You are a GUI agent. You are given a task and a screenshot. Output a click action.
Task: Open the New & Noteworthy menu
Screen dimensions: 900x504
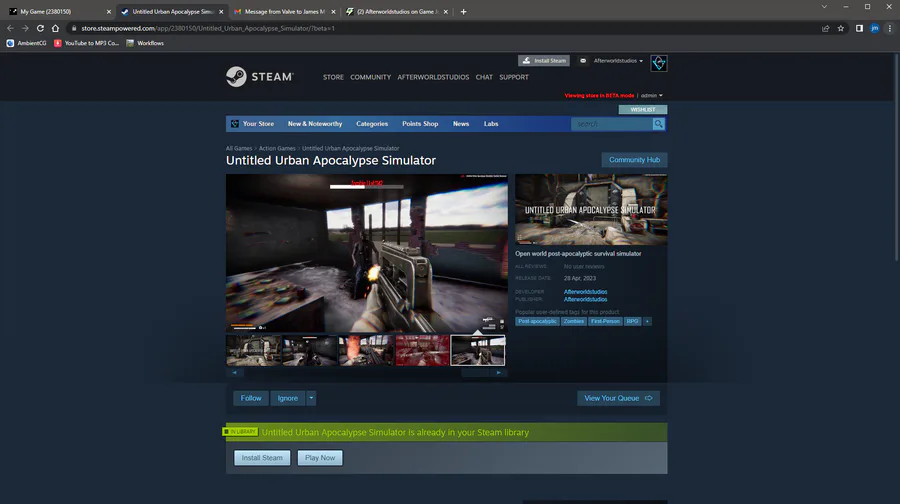point(315,124)
